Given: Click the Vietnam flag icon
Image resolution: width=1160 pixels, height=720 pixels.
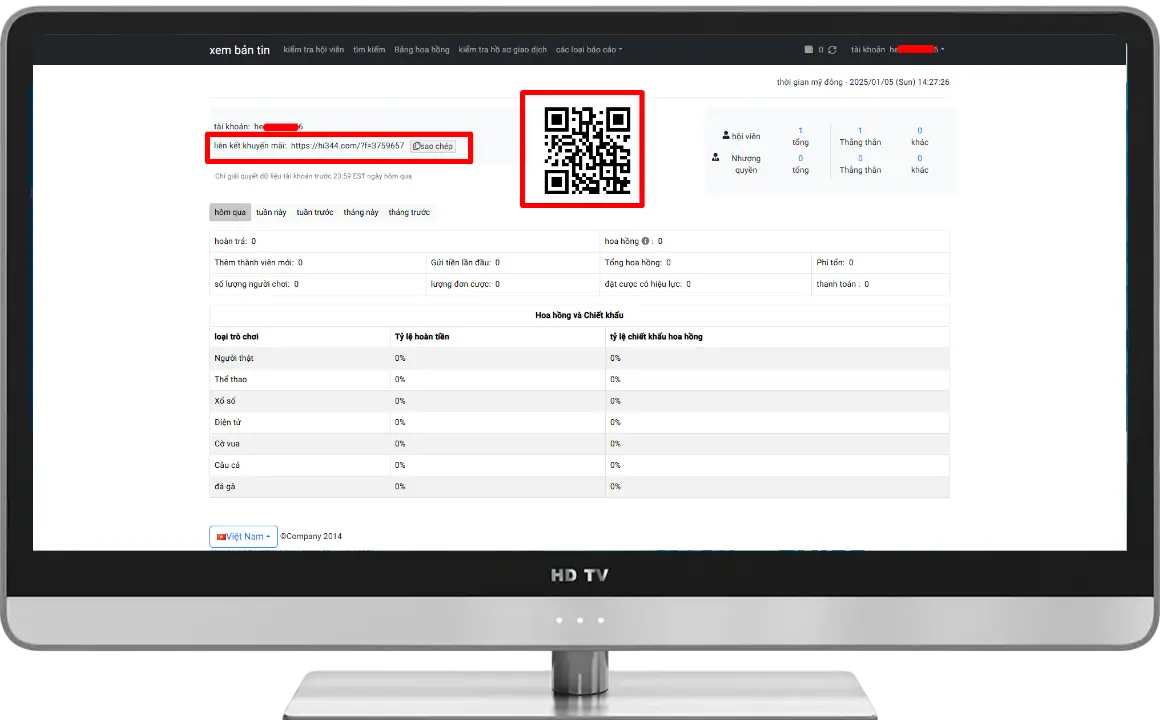Looking at the screenshot, I should (x=220, y=536).
